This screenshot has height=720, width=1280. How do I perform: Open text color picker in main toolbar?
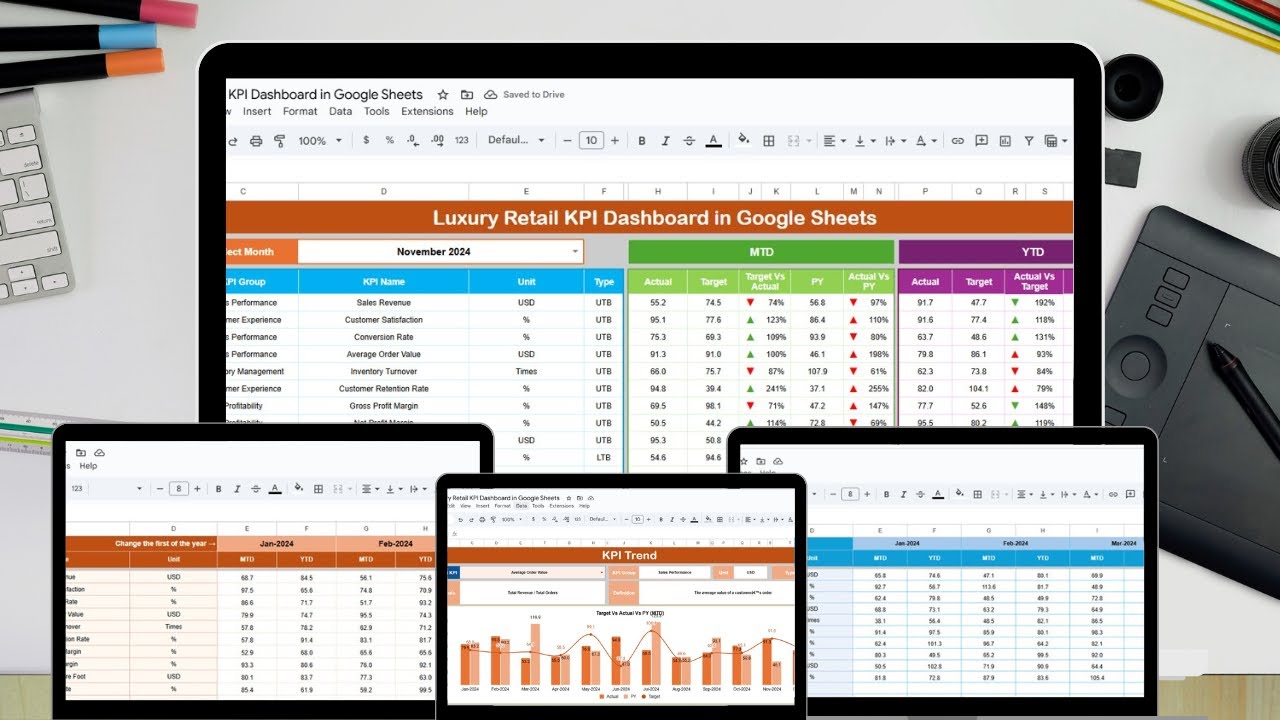point(713,141)
